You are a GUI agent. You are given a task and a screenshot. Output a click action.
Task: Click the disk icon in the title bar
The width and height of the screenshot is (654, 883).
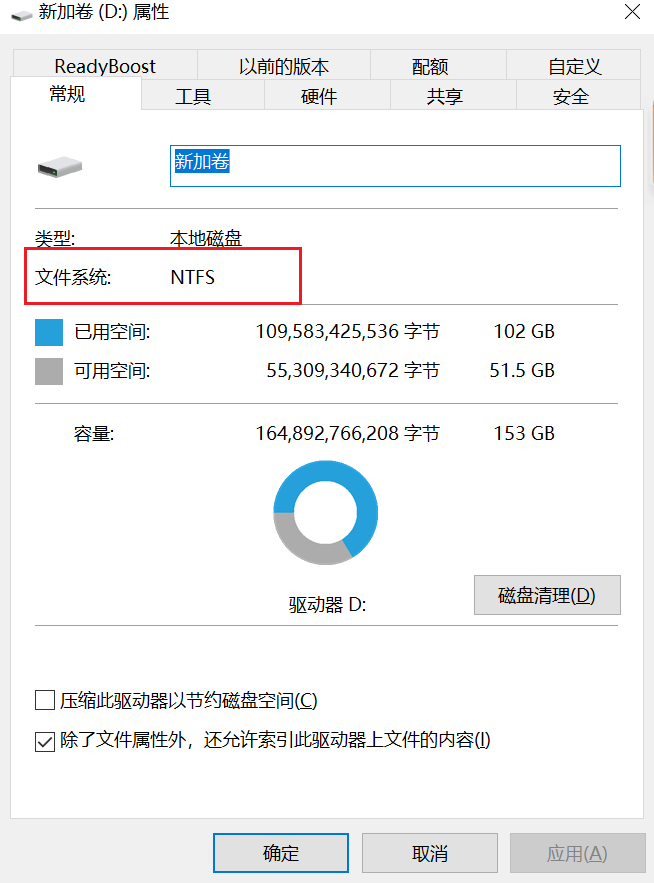20,14
